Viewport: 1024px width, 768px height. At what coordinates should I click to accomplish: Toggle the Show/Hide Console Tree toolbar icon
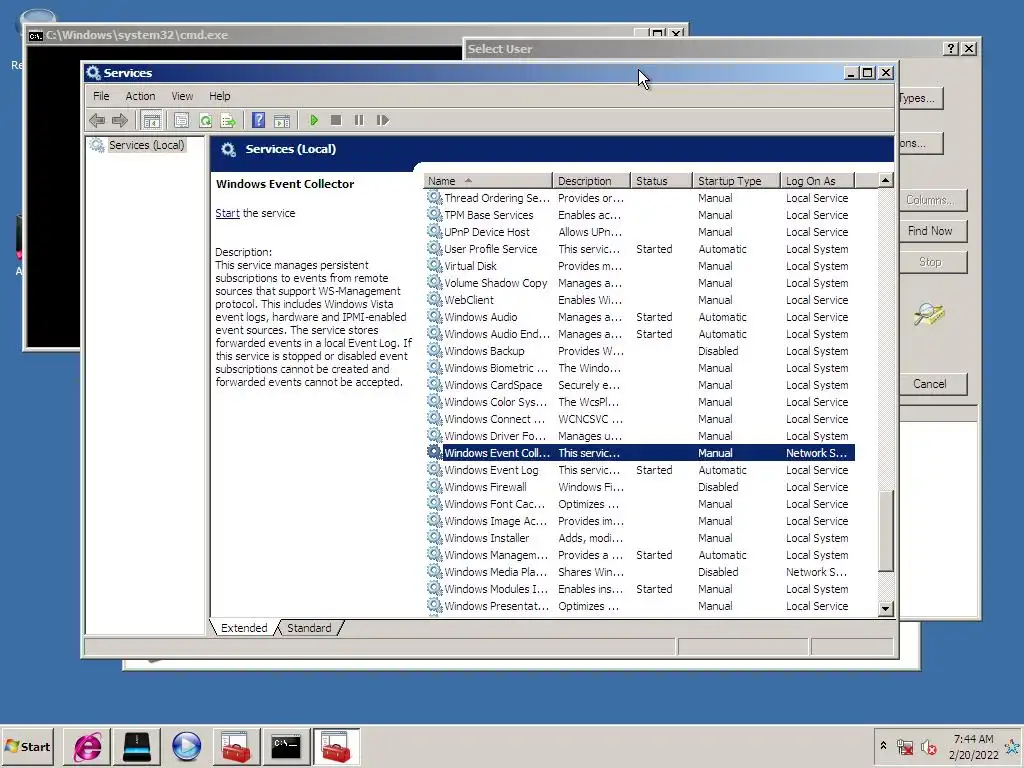152,120
